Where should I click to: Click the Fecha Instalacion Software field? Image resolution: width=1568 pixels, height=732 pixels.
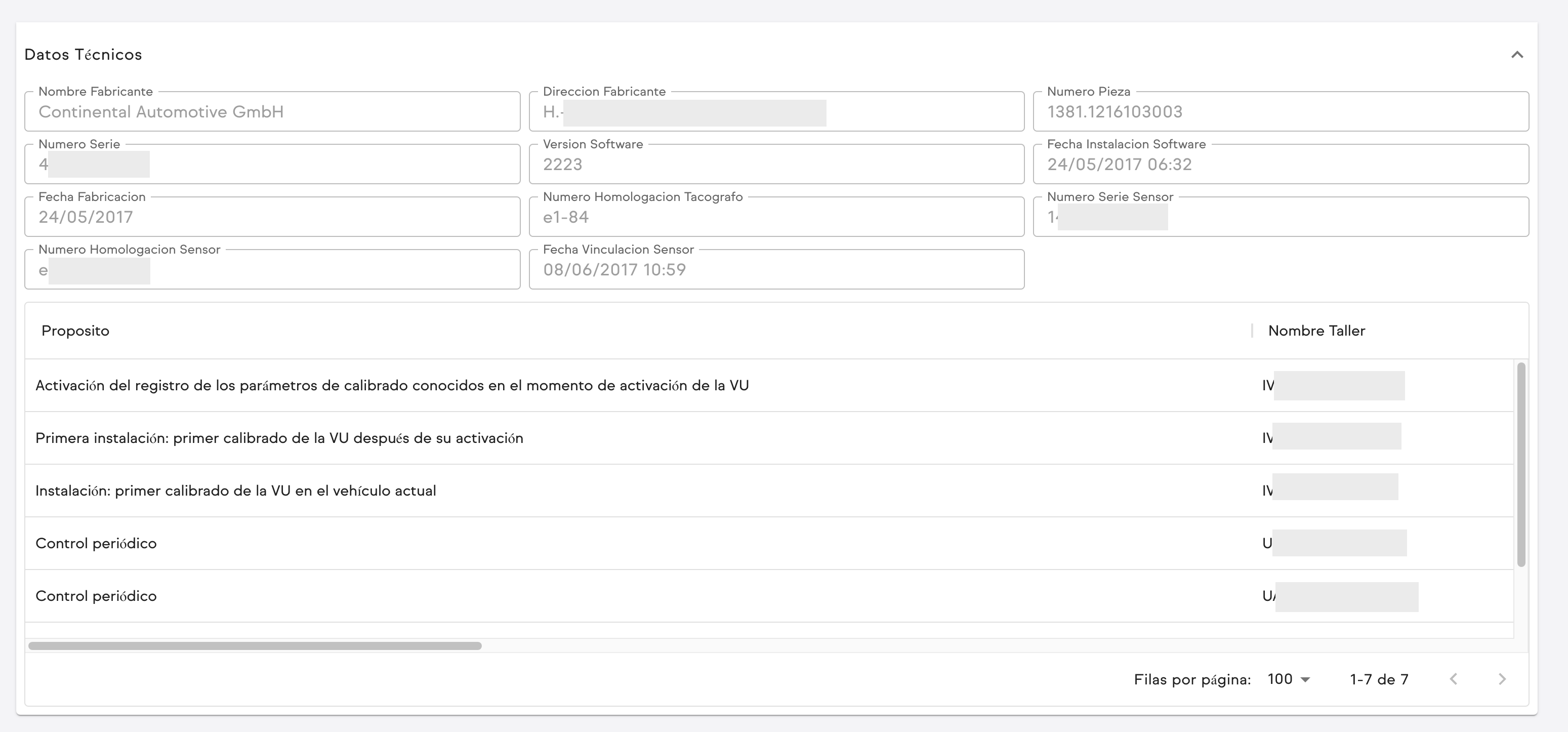point(1280,165)
